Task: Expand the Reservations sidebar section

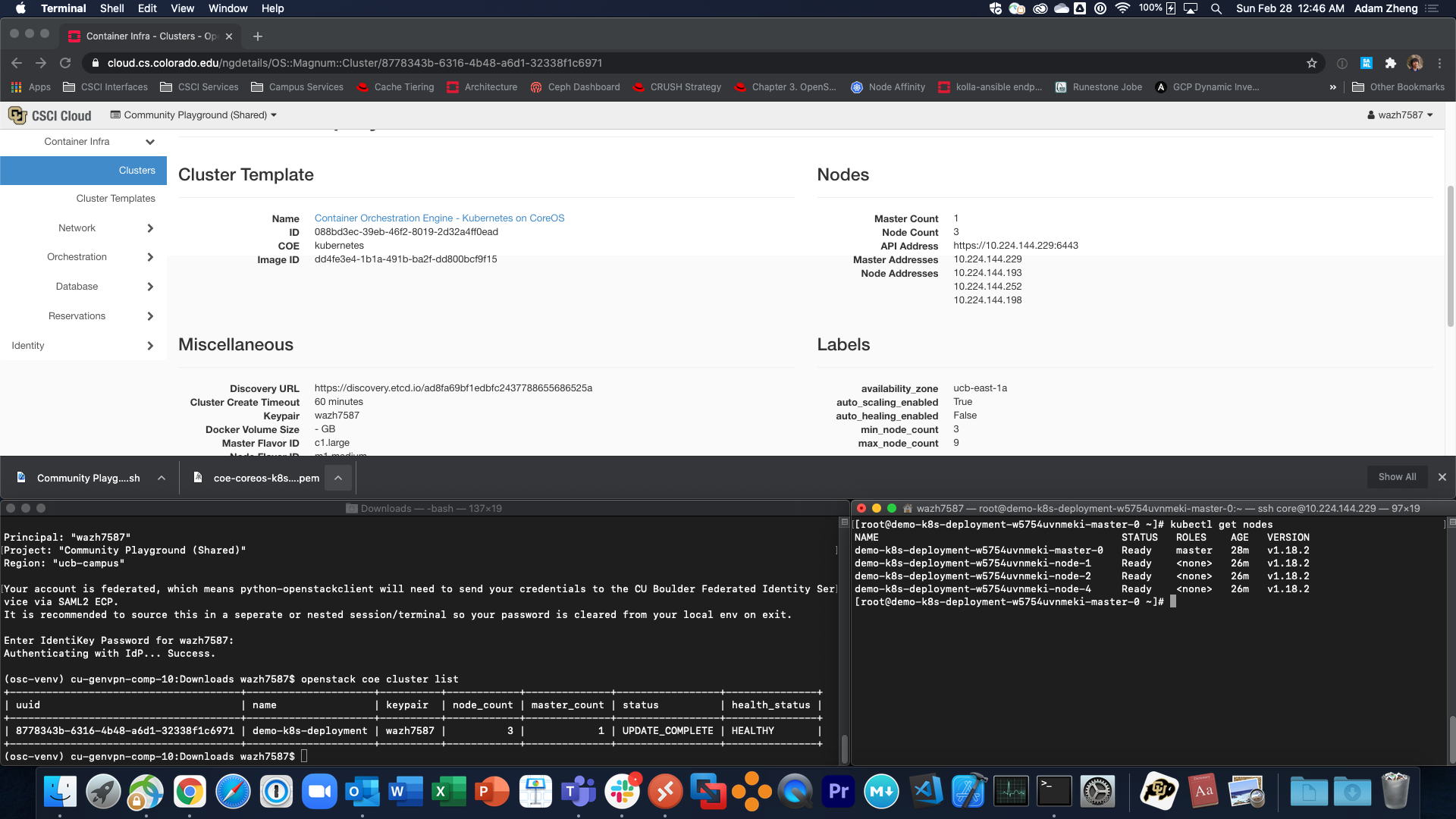Action: [x=83, y=316]
